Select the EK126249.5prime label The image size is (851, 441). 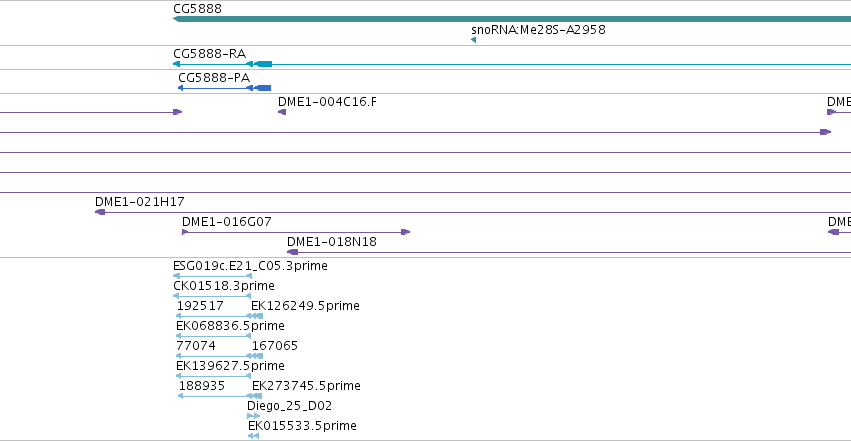pos(305,306)
